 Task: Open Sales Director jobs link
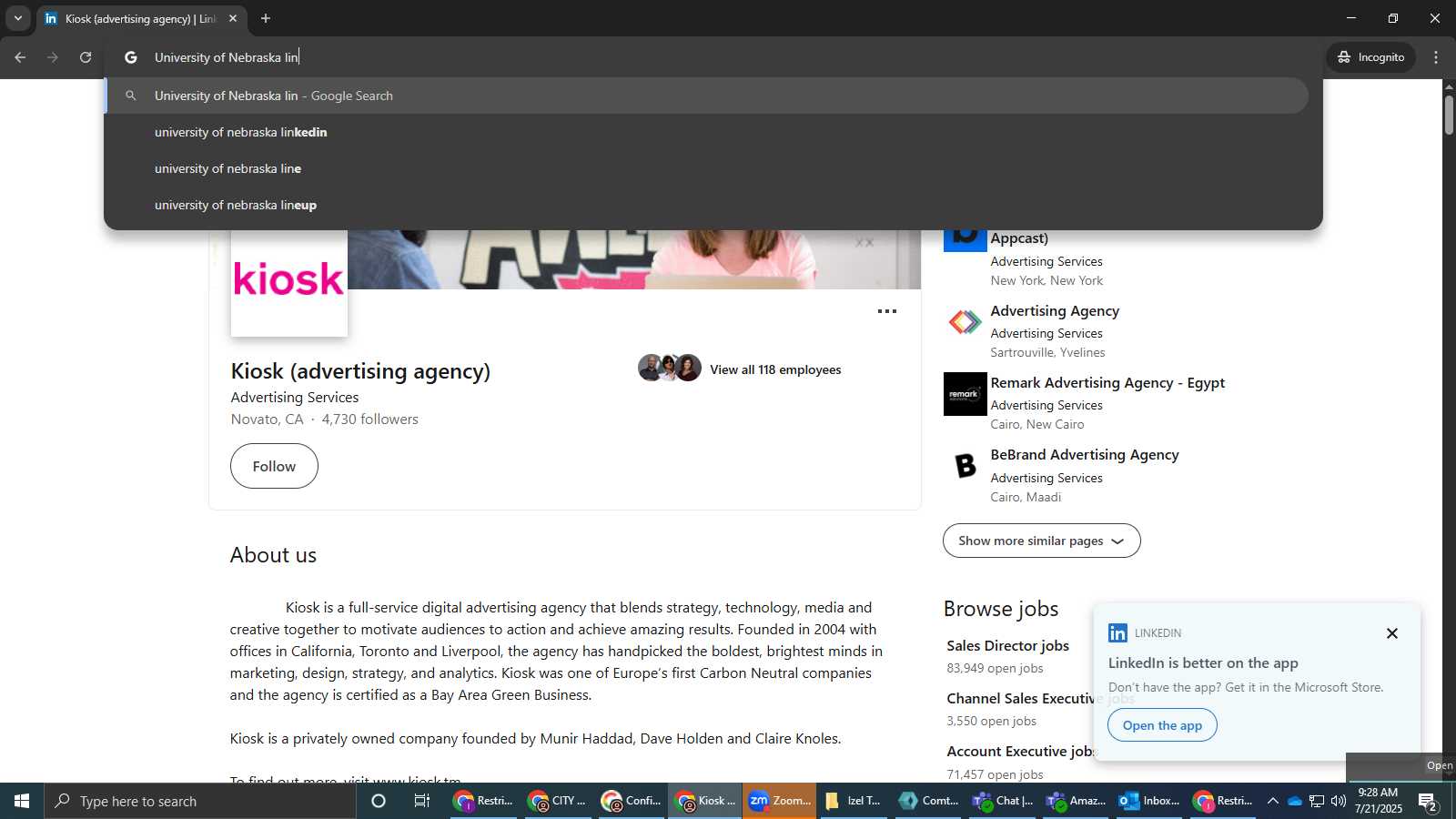coord(1007,646)
